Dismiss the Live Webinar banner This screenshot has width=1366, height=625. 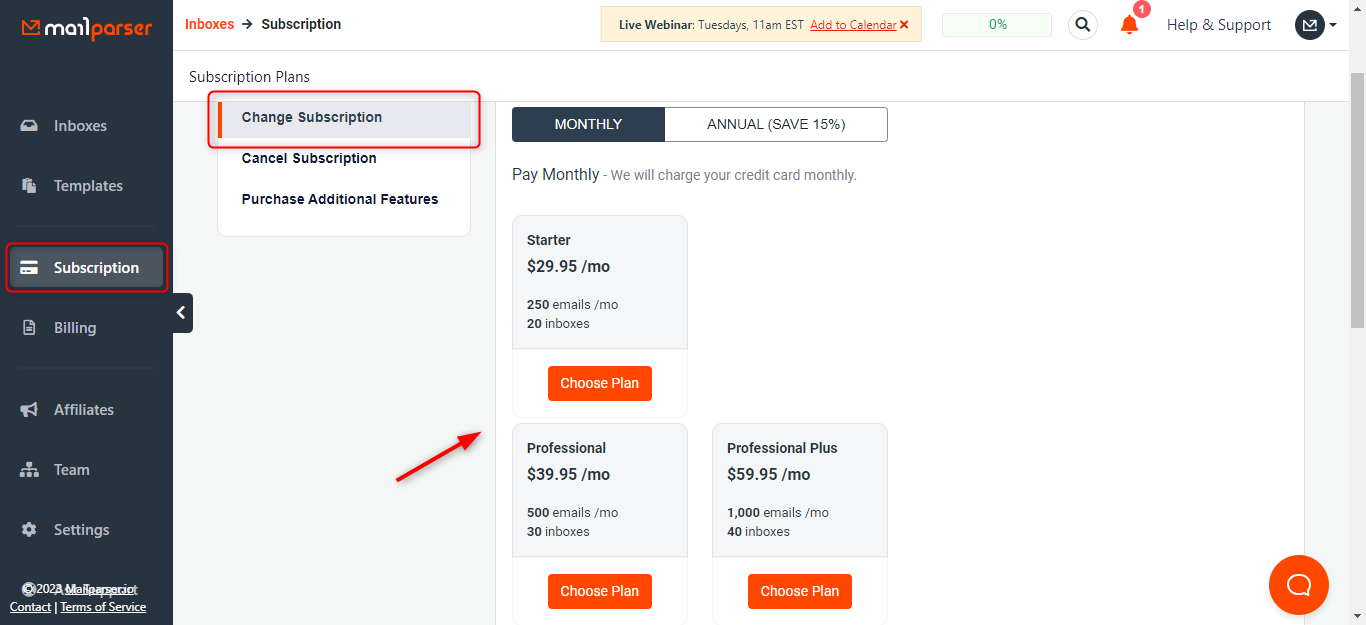[904, 25]
